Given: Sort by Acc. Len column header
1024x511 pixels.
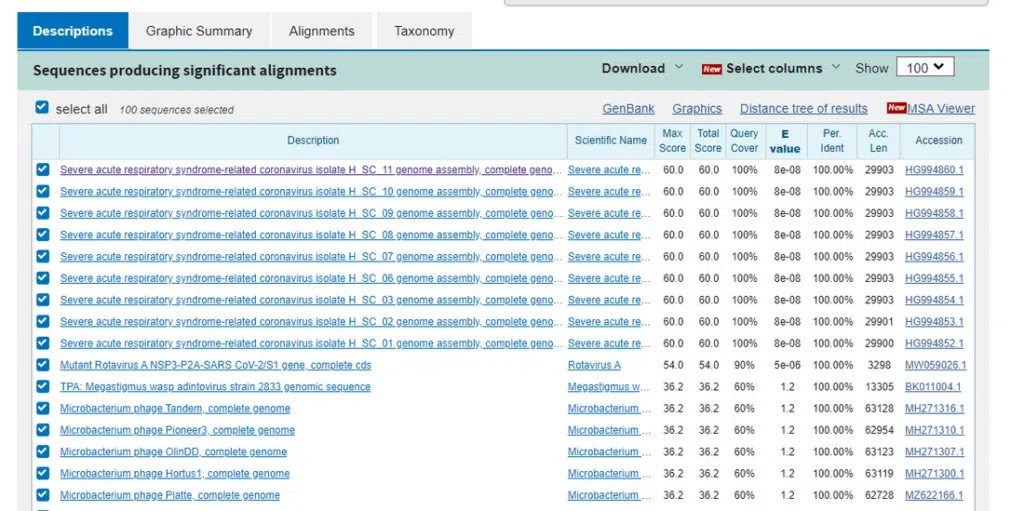Looking at the screenshot, I should [x=878, y=140].
